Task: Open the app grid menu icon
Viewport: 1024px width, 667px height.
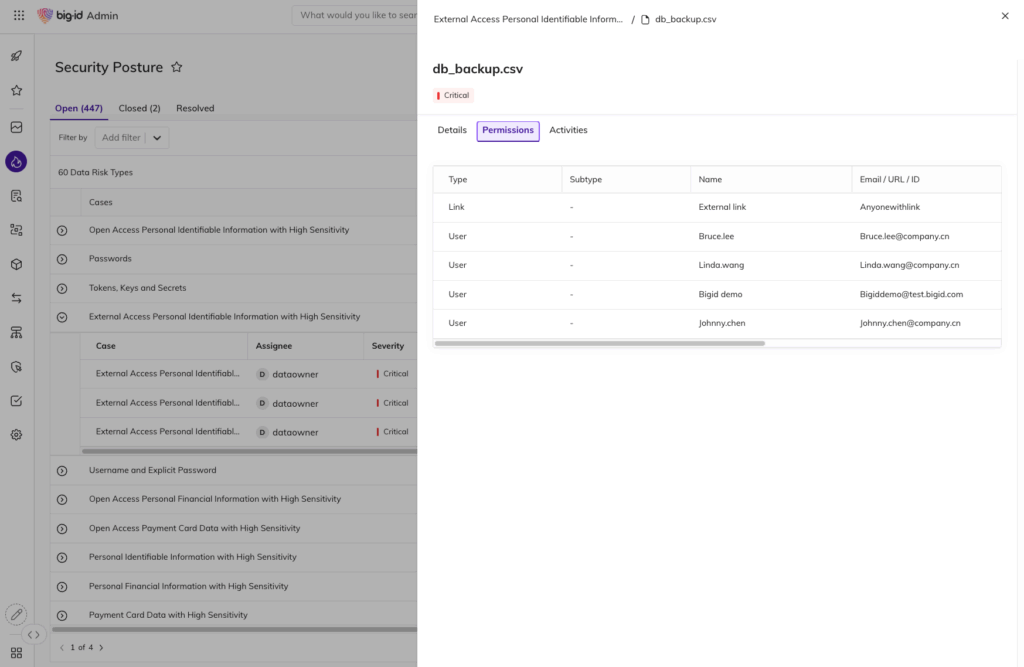Action: click(x=17, y=16)
